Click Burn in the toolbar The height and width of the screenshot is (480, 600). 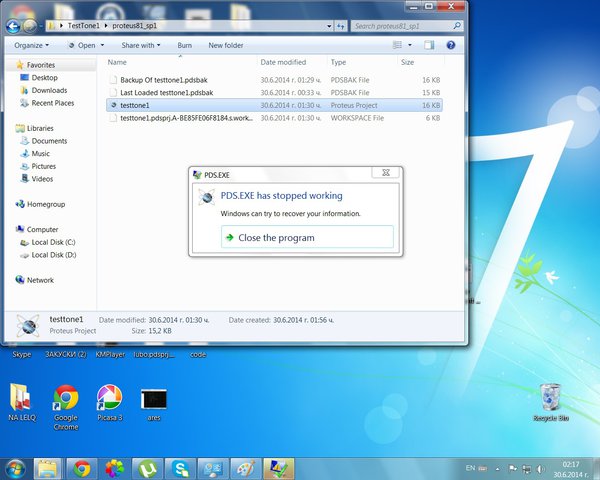click(x=184, y=45)
